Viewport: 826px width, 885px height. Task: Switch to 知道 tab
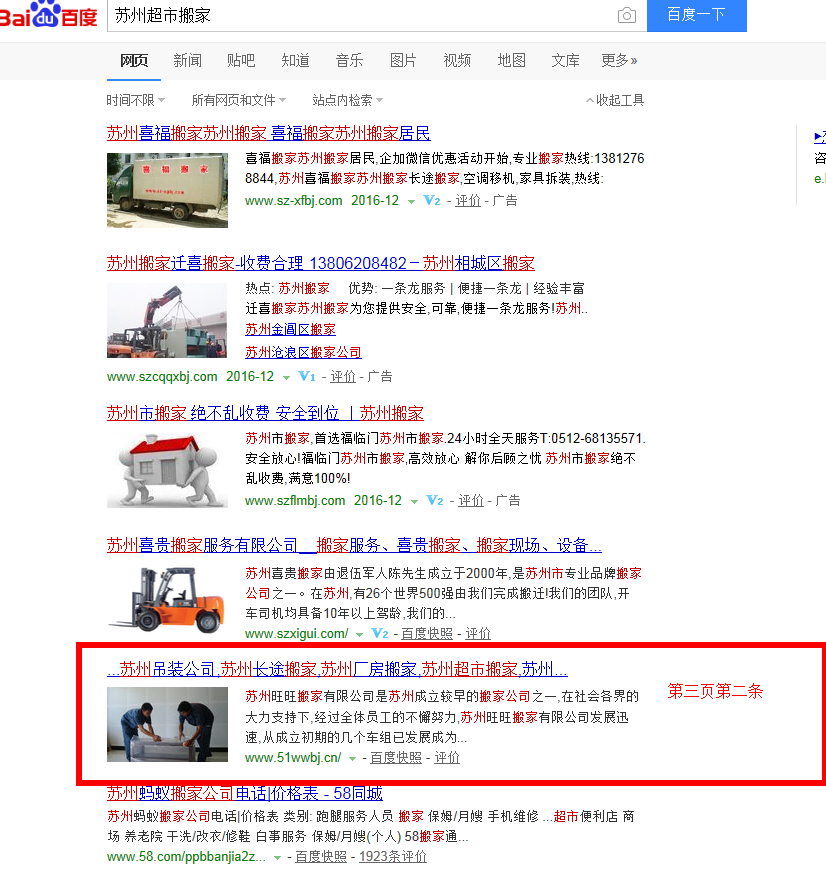(295, 60)
